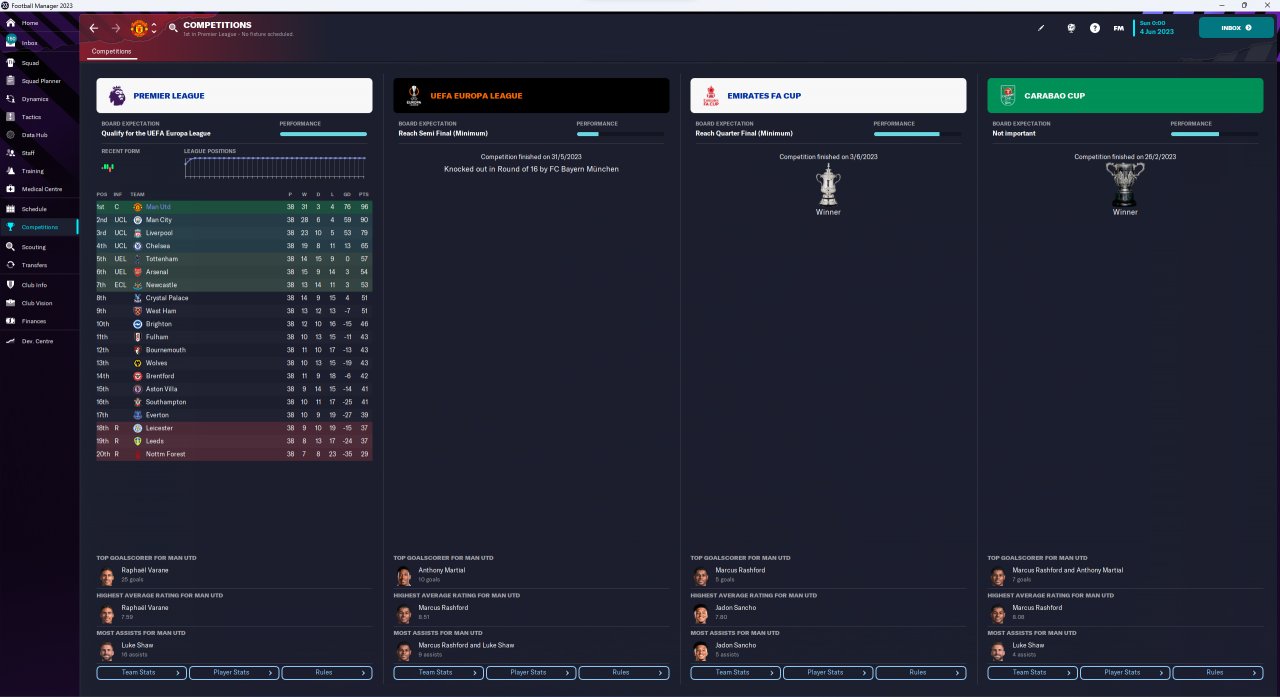Open Club Vision in sidebar
1280x697 pixels.
coord(37,303)
